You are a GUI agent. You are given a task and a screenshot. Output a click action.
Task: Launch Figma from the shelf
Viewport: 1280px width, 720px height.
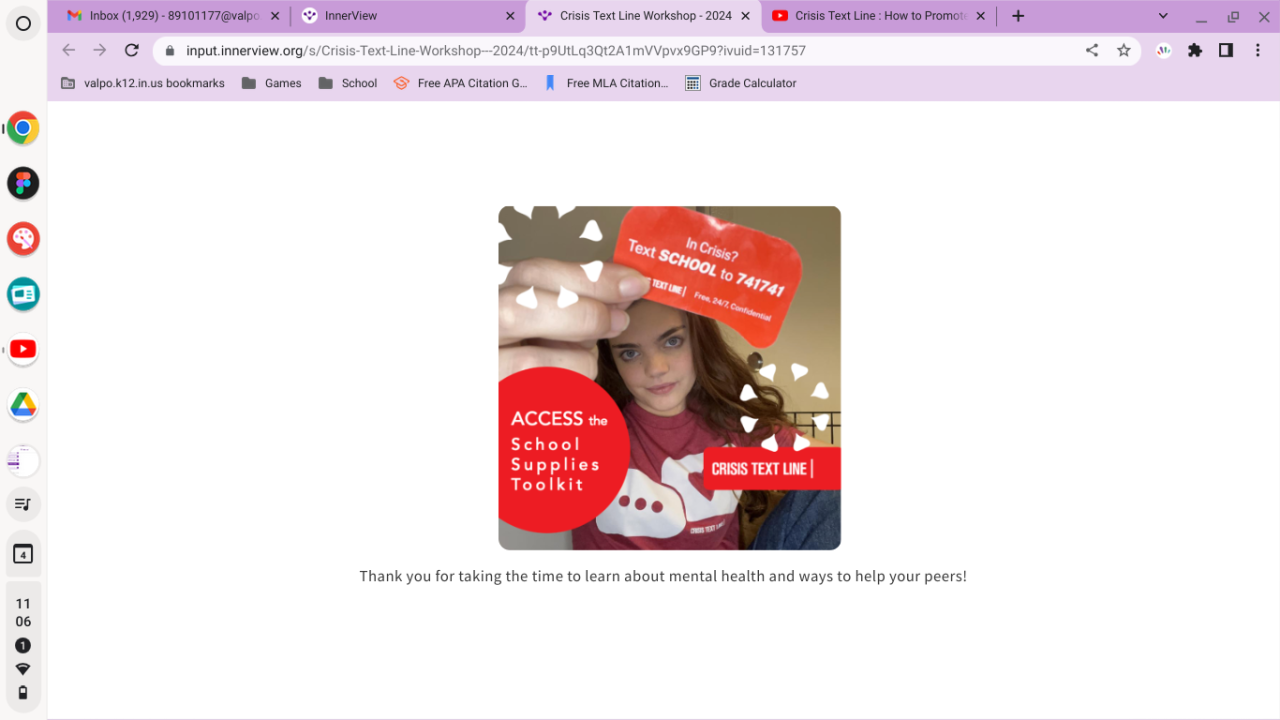[x=23, y=183]
